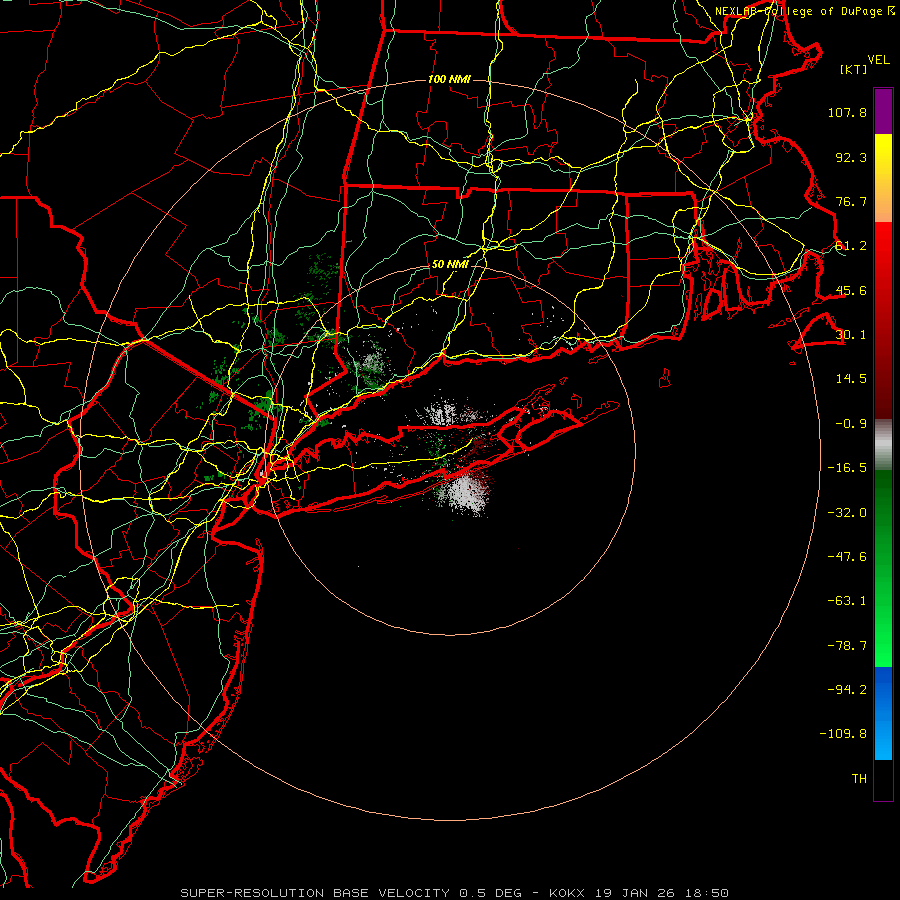Select the -32.0 legend value
This screenshot has height=900, width=900.
[x=847, y=512]
